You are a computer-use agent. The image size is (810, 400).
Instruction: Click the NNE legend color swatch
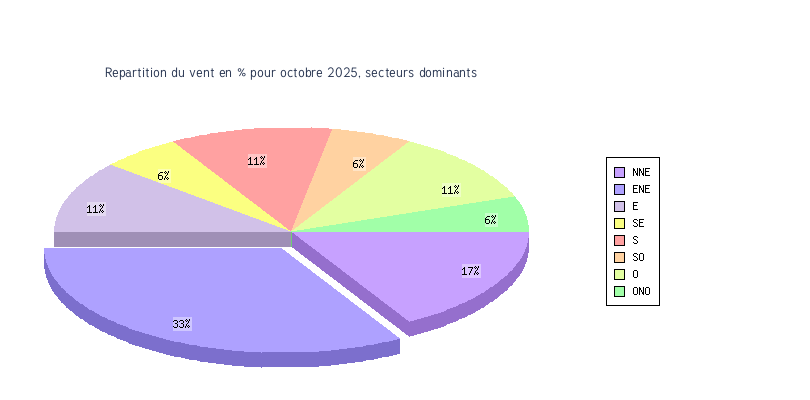[x=619, y=172]
